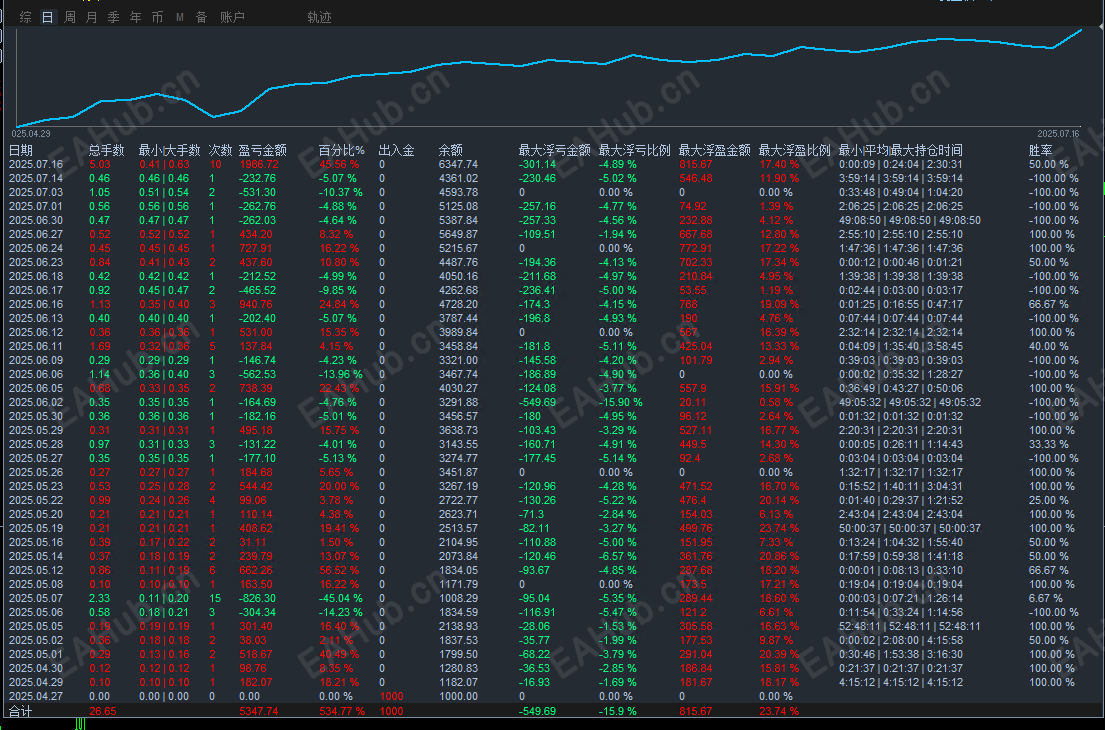Select the 日 daily tab
The height and width of the screenshot is (730, 1105).
(x=47, y=17)
